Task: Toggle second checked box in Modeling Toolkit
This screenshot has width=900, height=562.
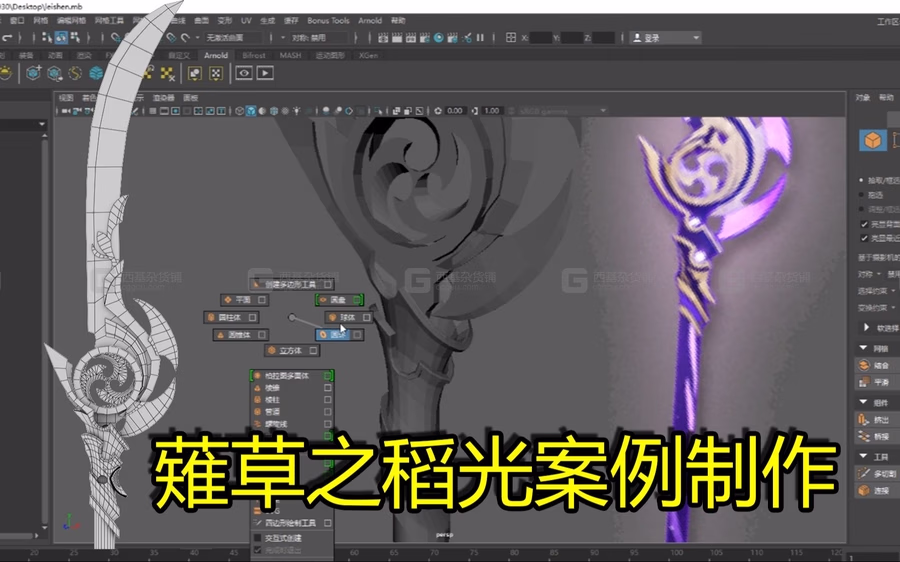Action: (x=864, y=238)
